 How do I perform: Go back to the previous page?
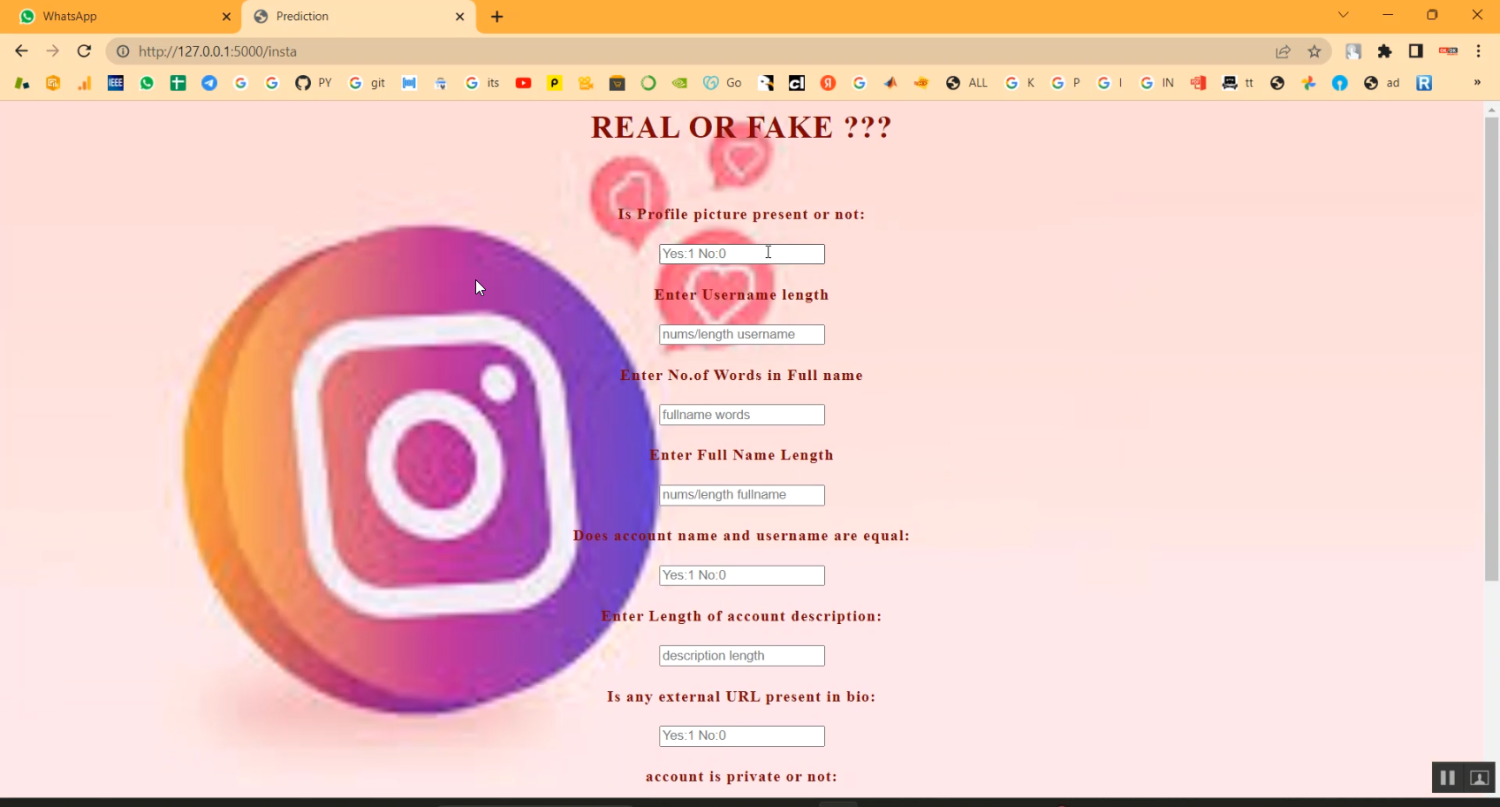(22, 51)
